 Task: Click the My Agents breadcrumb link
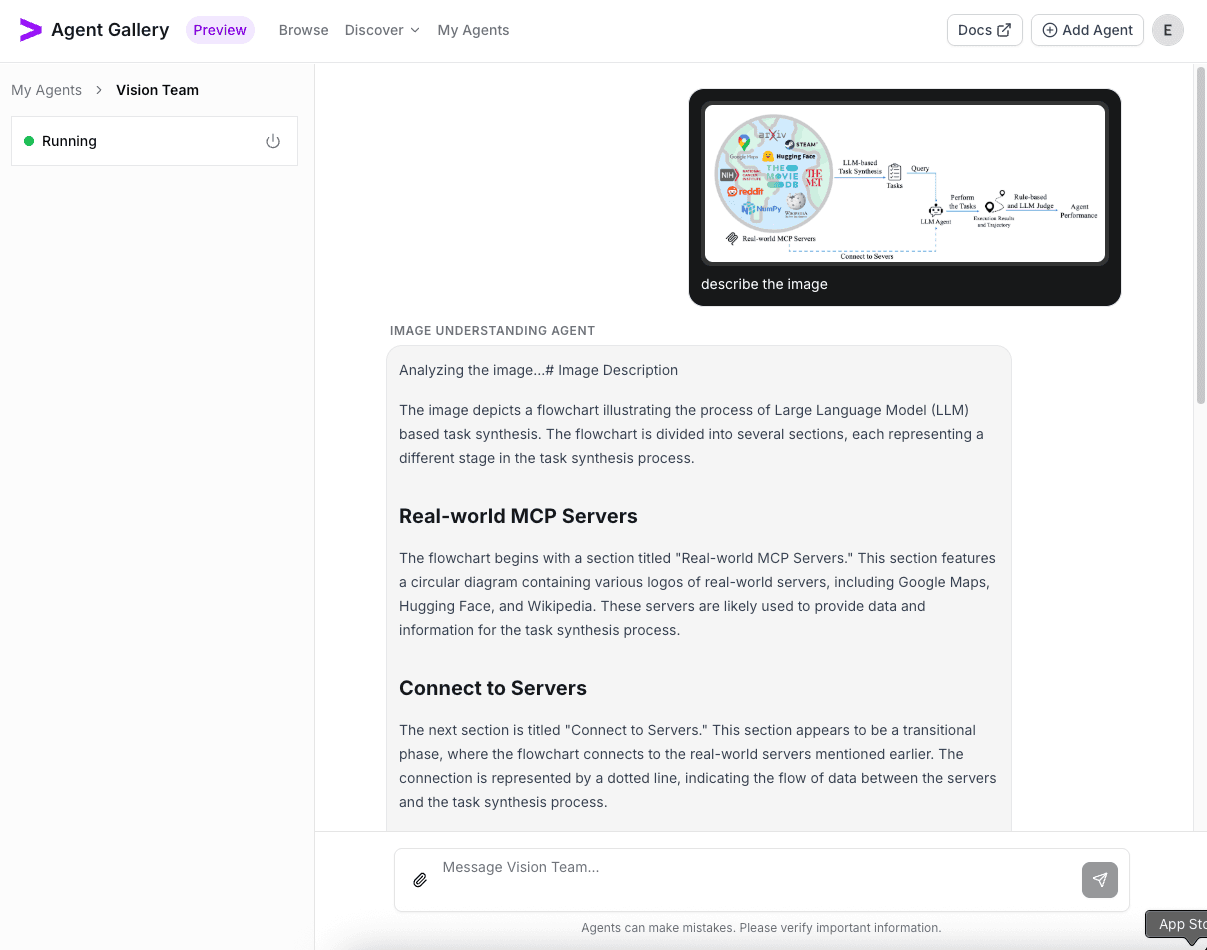47,90
